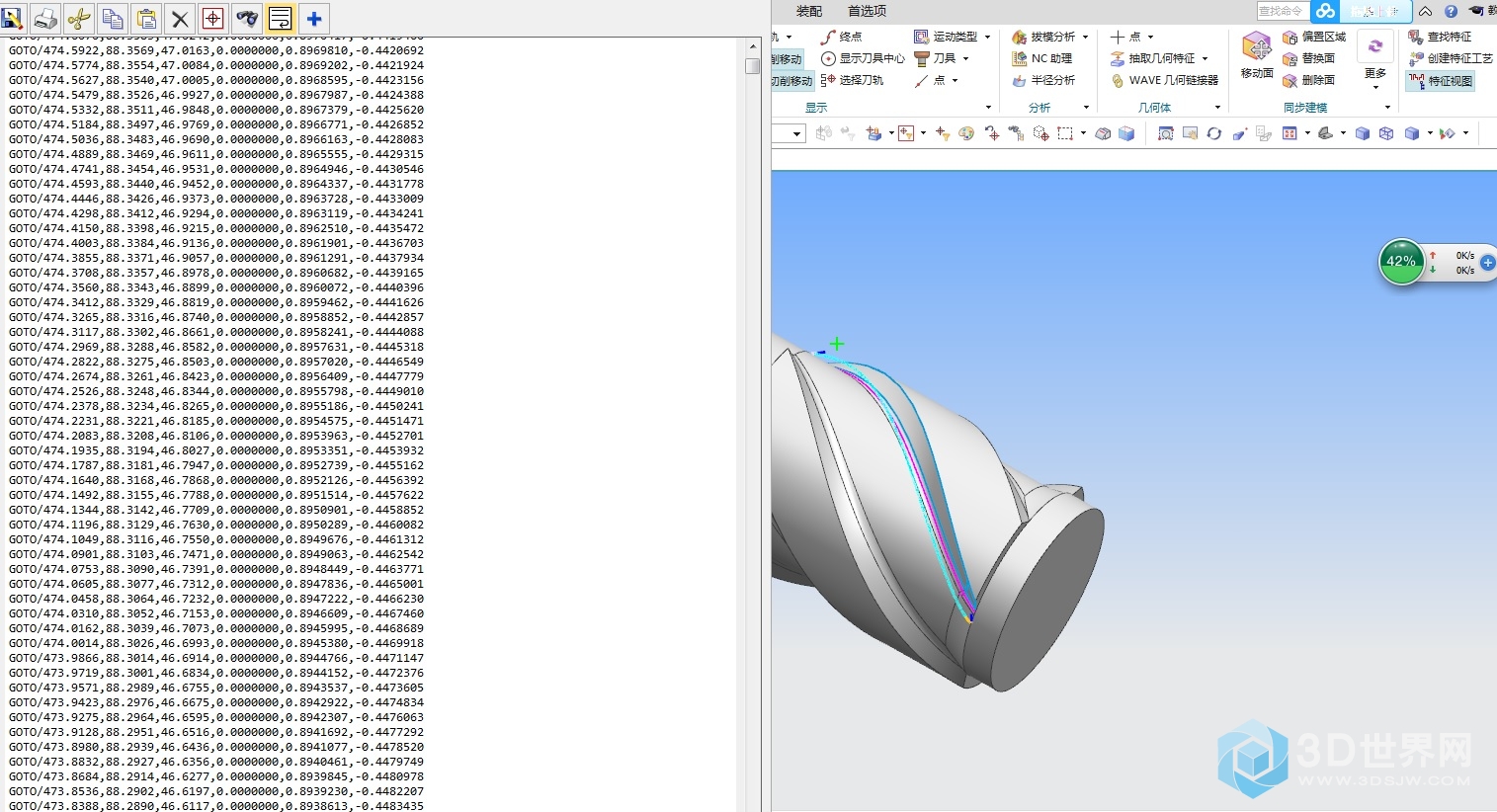Paste using the clipboard icon
Screen dimensions: 1497x812
(146, 18)
